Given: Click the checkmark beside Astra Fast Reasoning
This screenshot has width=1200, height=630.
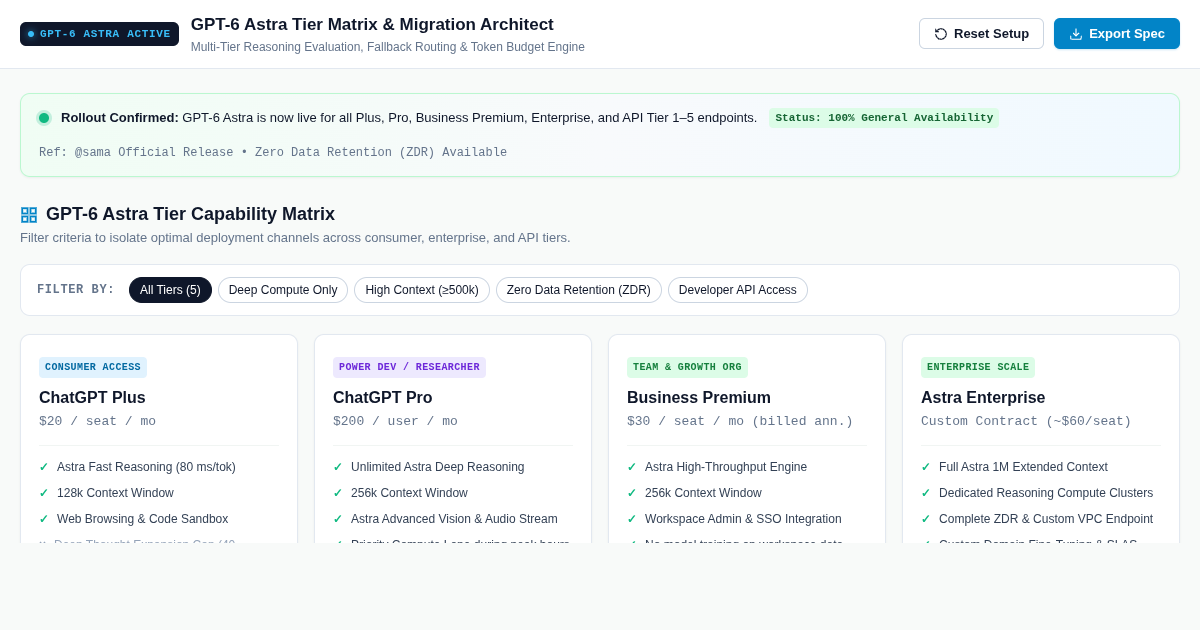Looking at the screenshot, I should 44,467.
